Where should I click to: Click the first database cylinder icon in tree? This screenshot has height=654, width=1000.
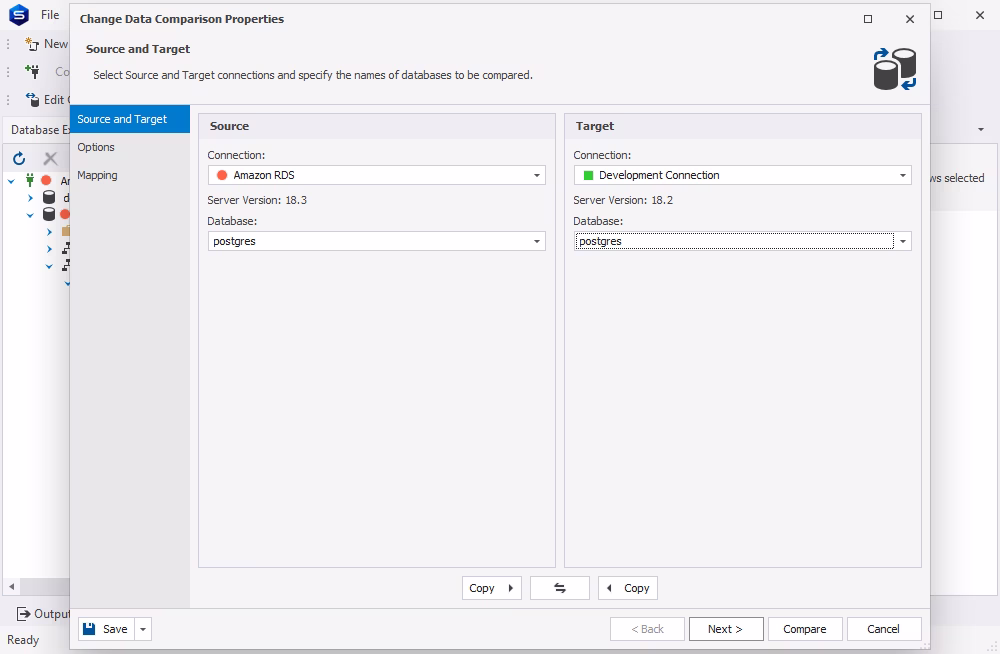[48, 198]
